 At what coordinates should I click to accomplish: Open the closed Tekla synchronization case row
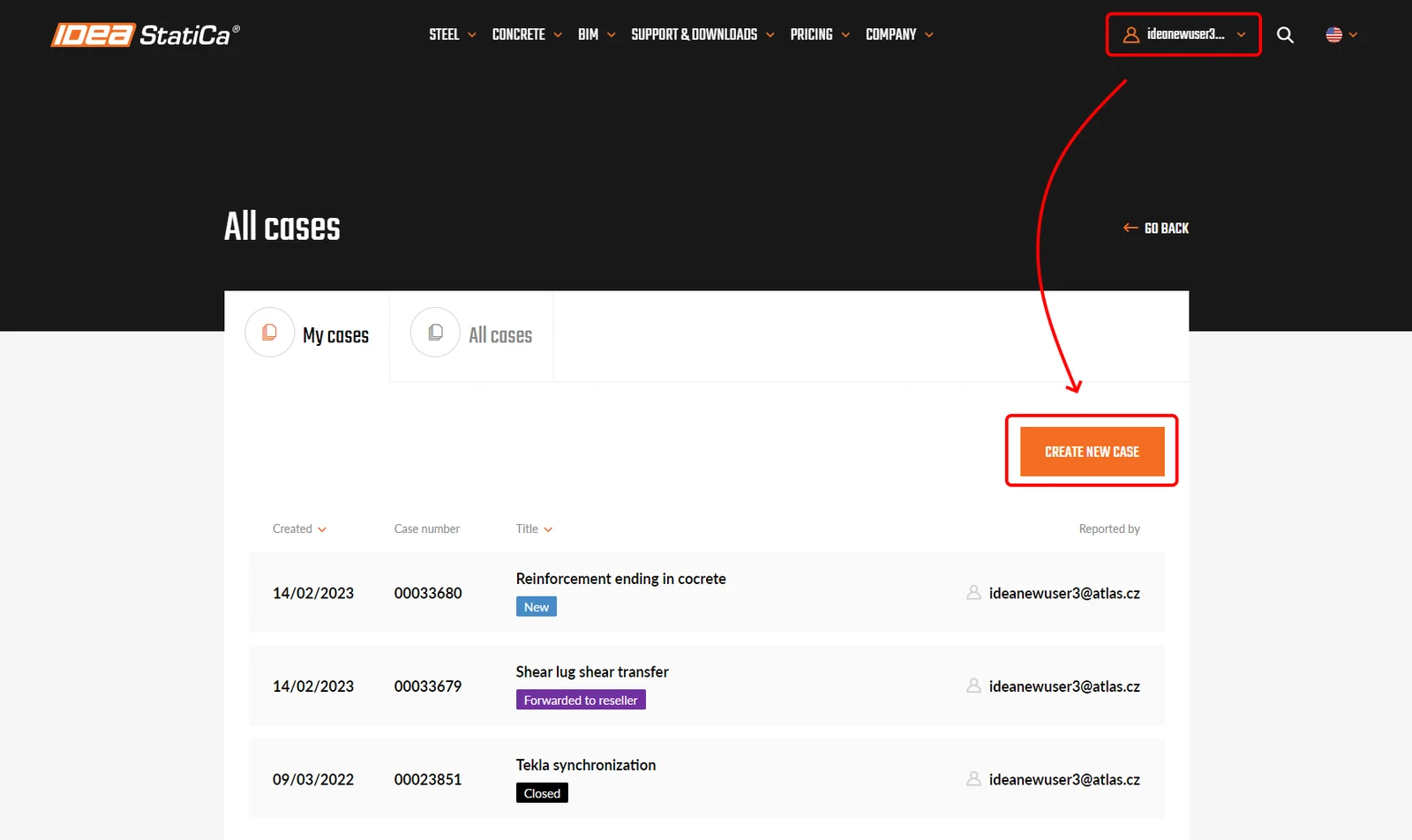click(707, 779)
